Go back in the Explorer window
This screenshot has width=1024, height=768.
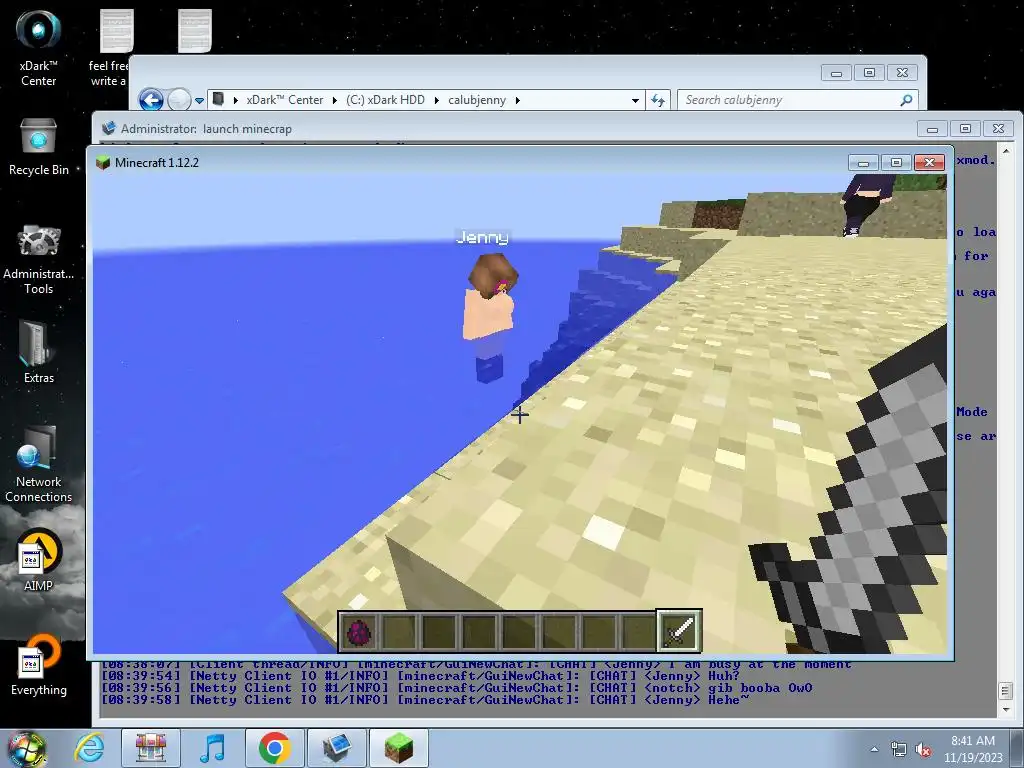(152, 100)
